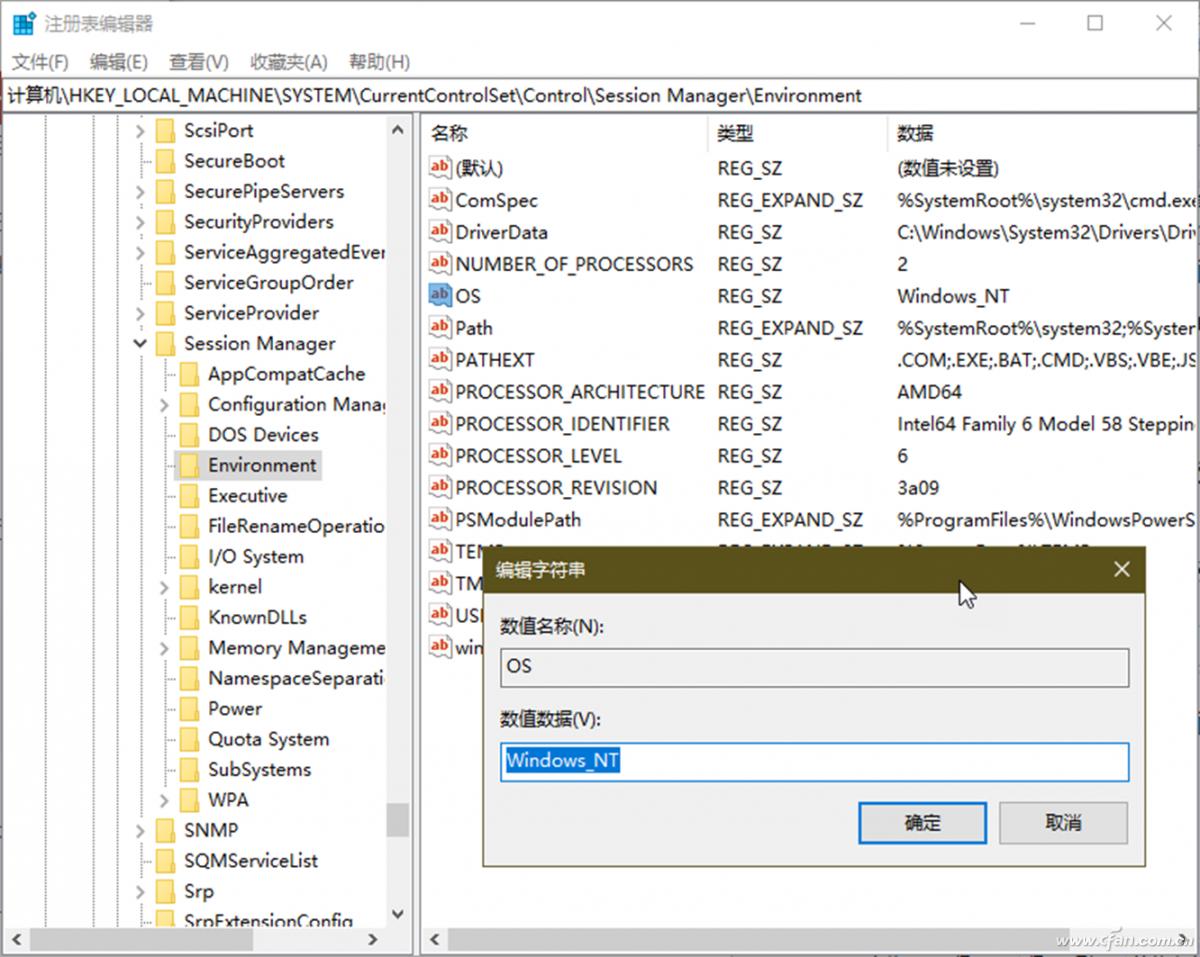Click the ab icon for NUMBER_OF_PROCESSORS
This screenshot has width=1200, height=957.
439,264
